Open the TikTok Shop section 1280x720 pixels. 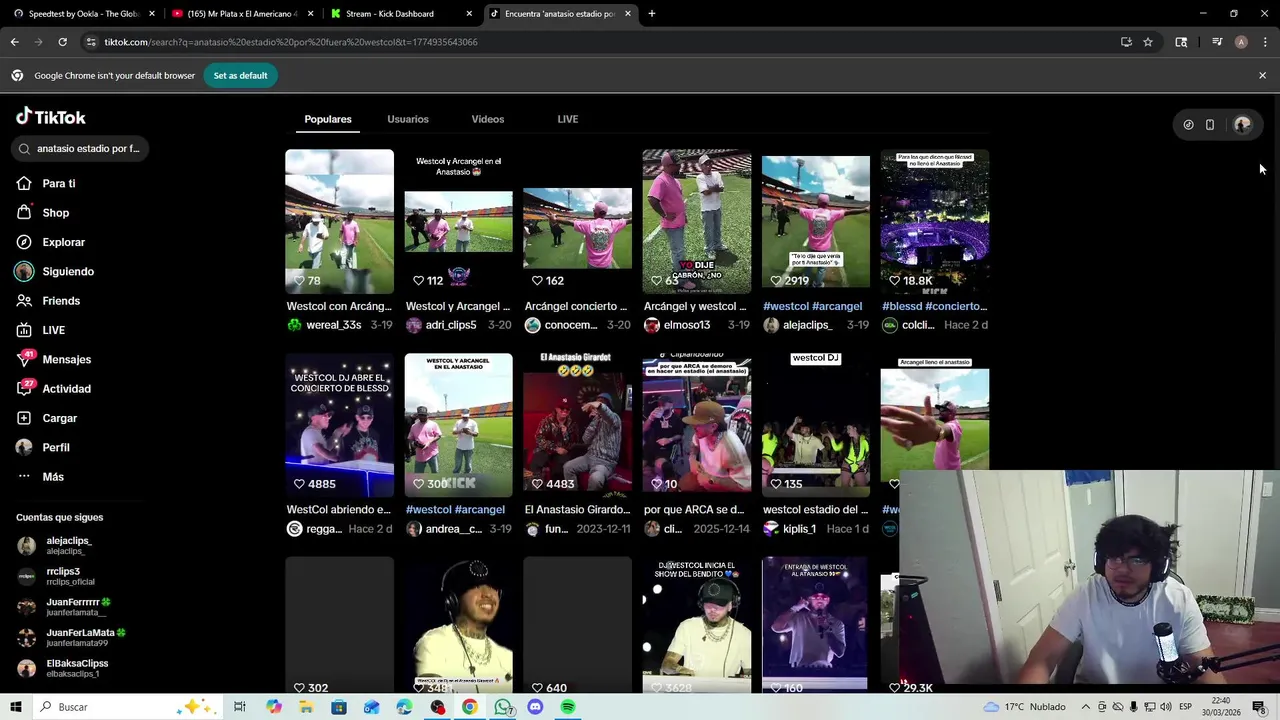tap(43, 213)
